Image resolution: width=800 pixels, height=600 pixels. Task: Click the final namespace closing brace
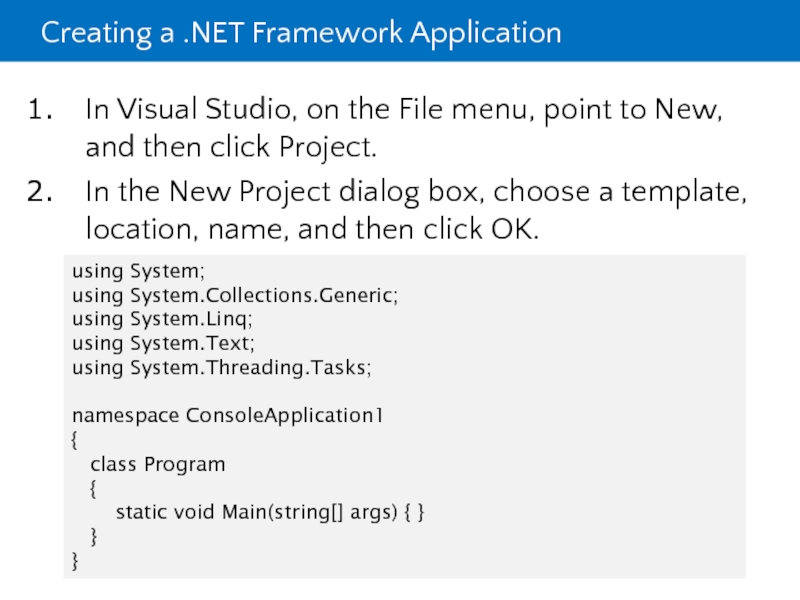(x=76, y=562)
